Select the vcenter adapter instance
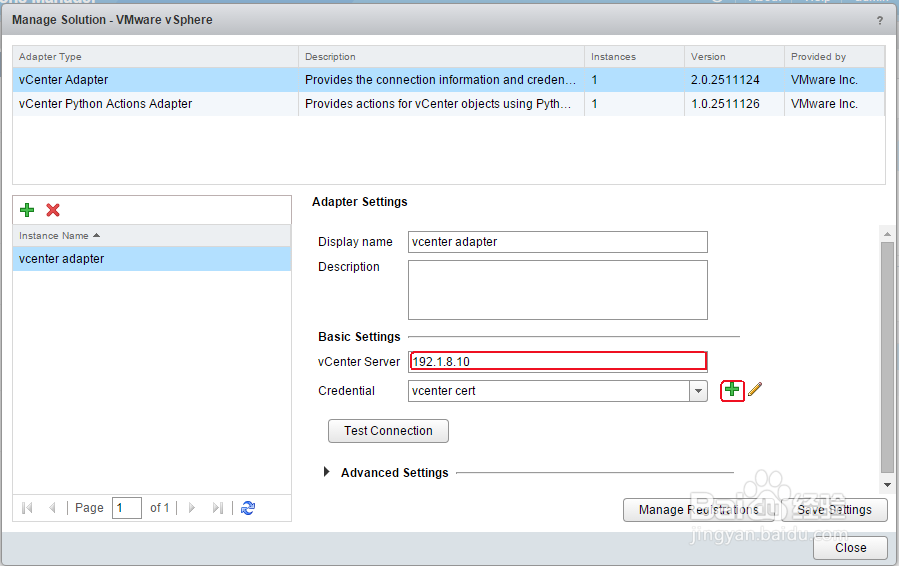Viewport: 899px width, 566px height. click(152, 259)
